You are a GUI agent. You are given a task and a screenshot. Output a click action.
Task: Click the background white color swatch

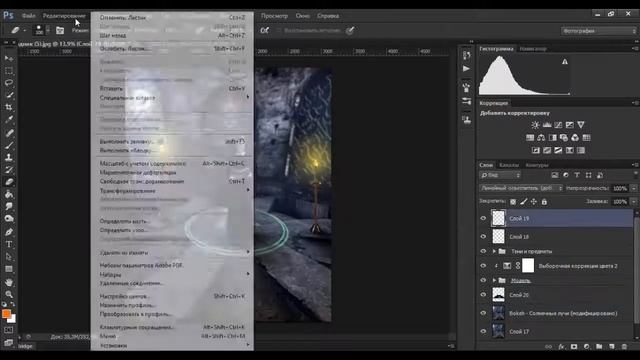pos(13,318)
